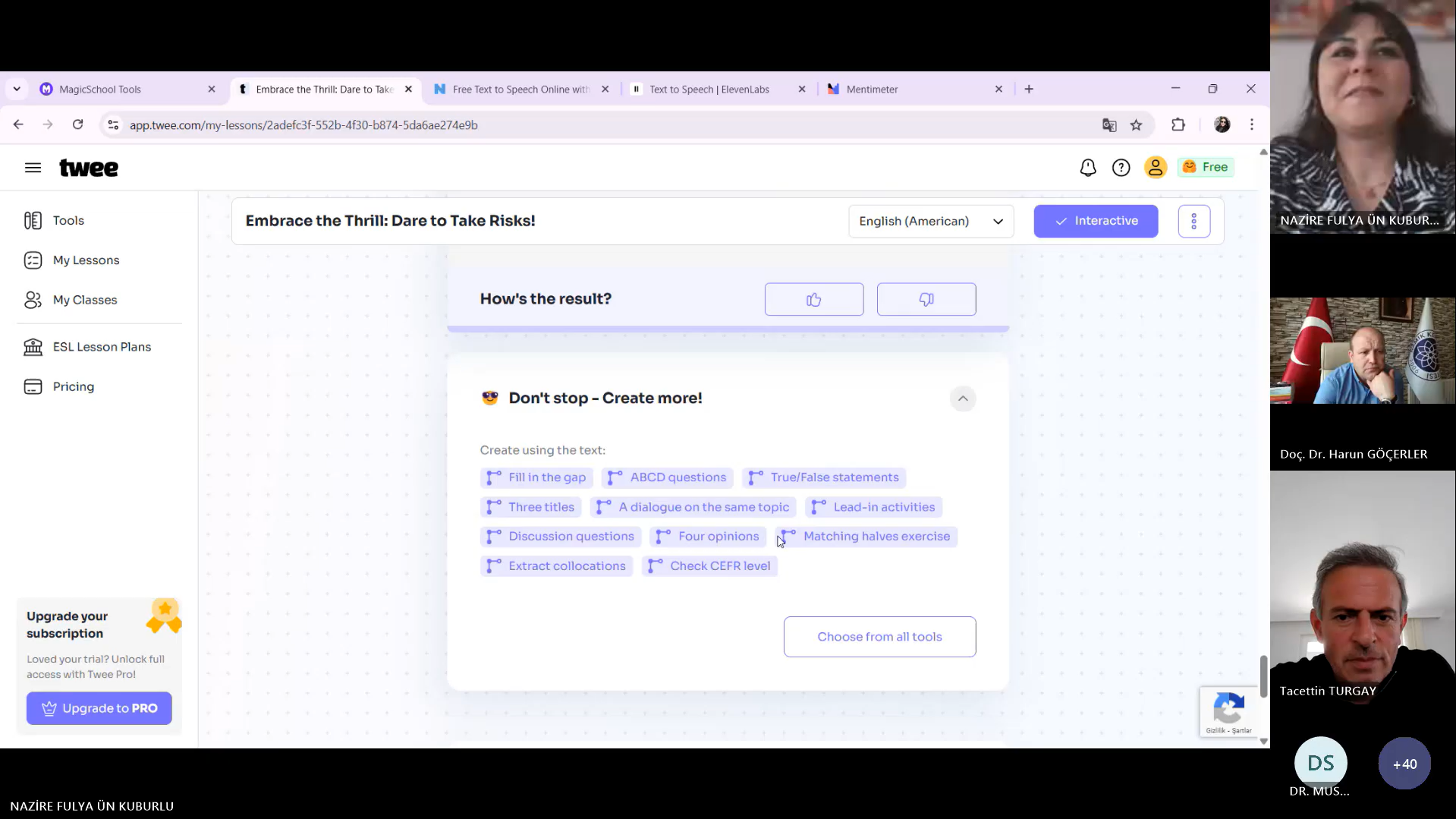Click the browser address bar URL
The width and height of the screenshot is (1456, 819).
303,125
